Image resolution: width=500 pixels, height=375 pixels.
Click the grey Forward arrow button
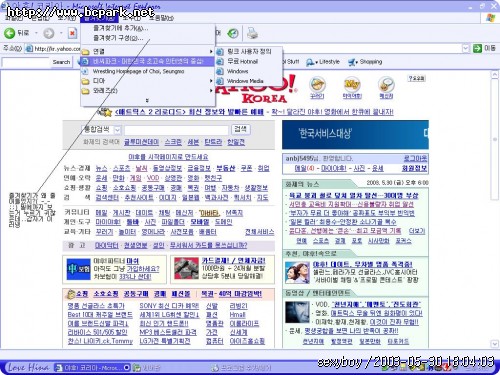49,33
